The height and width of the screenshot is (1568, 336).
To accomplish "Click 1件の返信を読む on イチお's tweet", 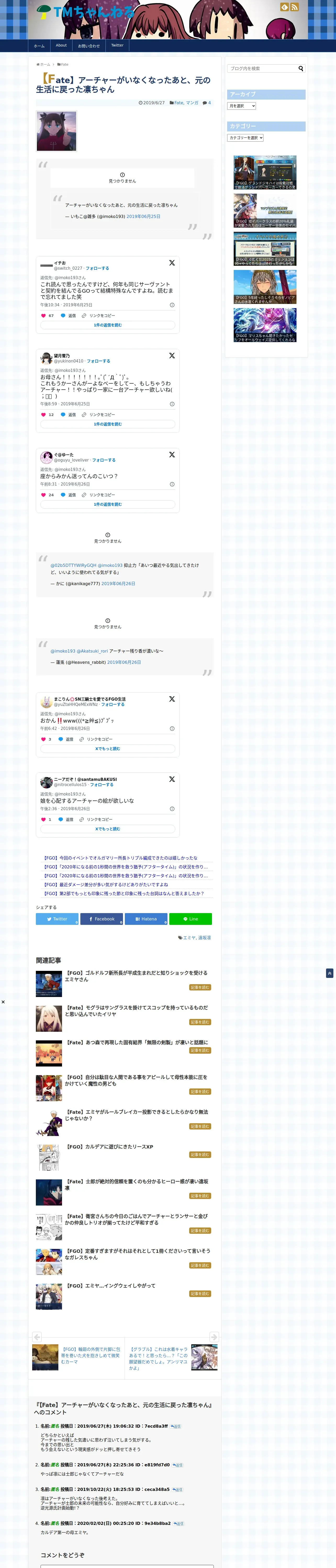I will pyautogui.click(x=108, y=325).
